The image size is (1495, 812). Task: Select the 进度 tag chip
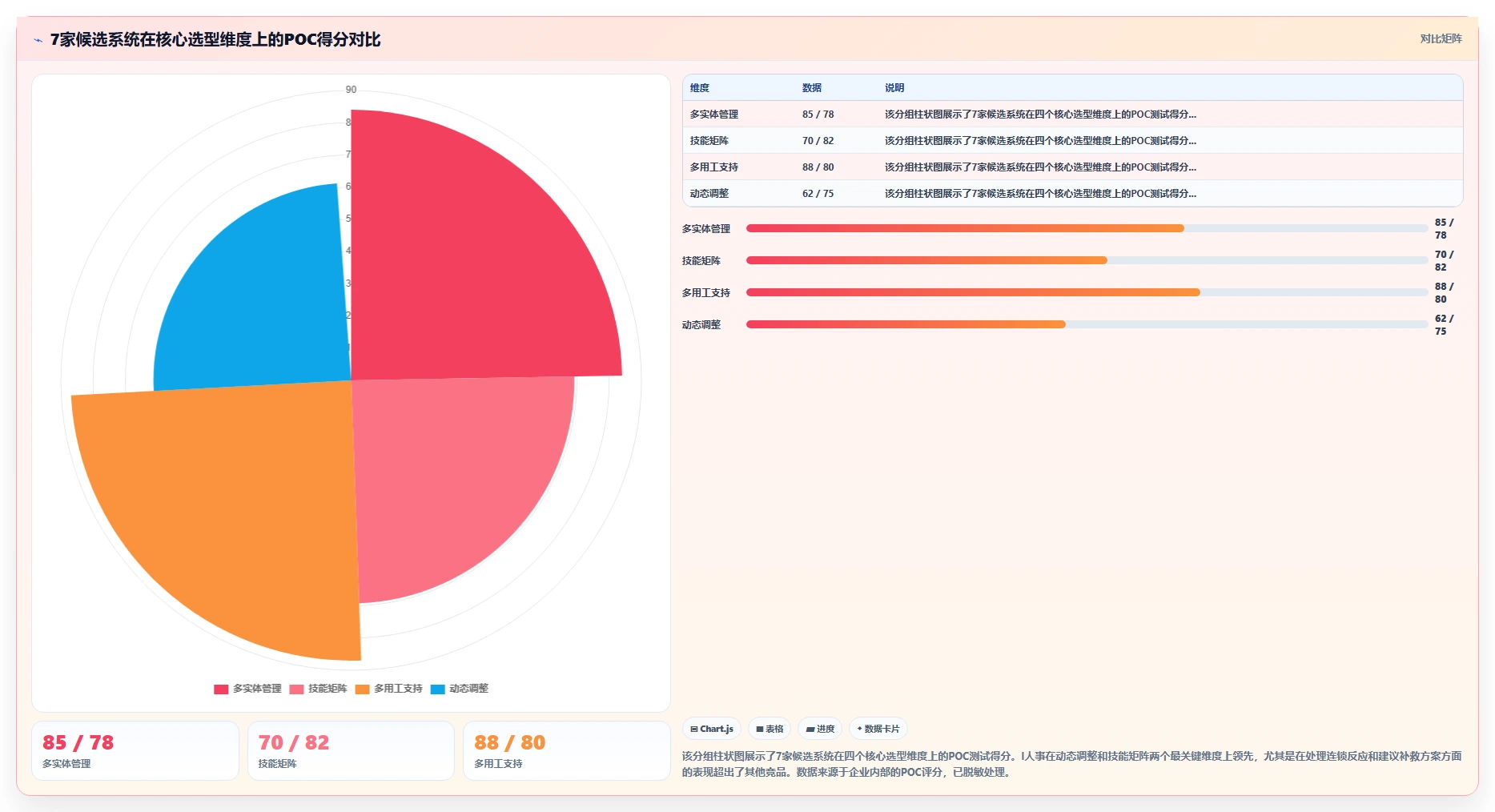[820, 729]
